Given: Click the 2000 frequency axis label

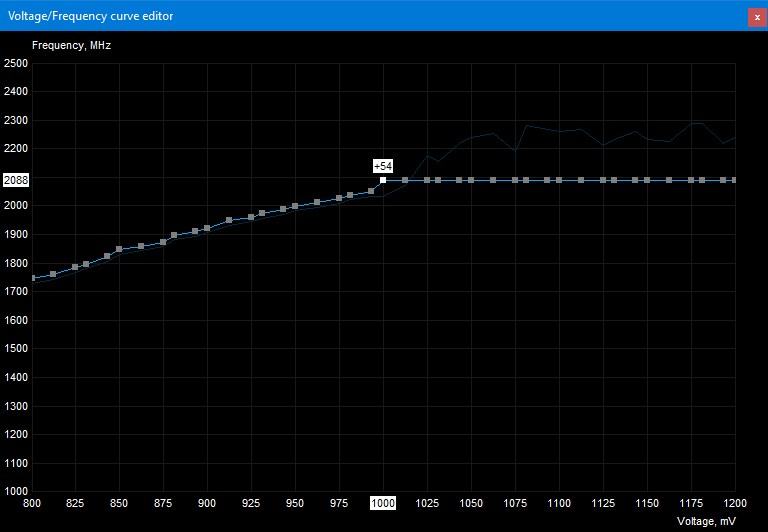Looking at the screenshot, I should 16,206.
